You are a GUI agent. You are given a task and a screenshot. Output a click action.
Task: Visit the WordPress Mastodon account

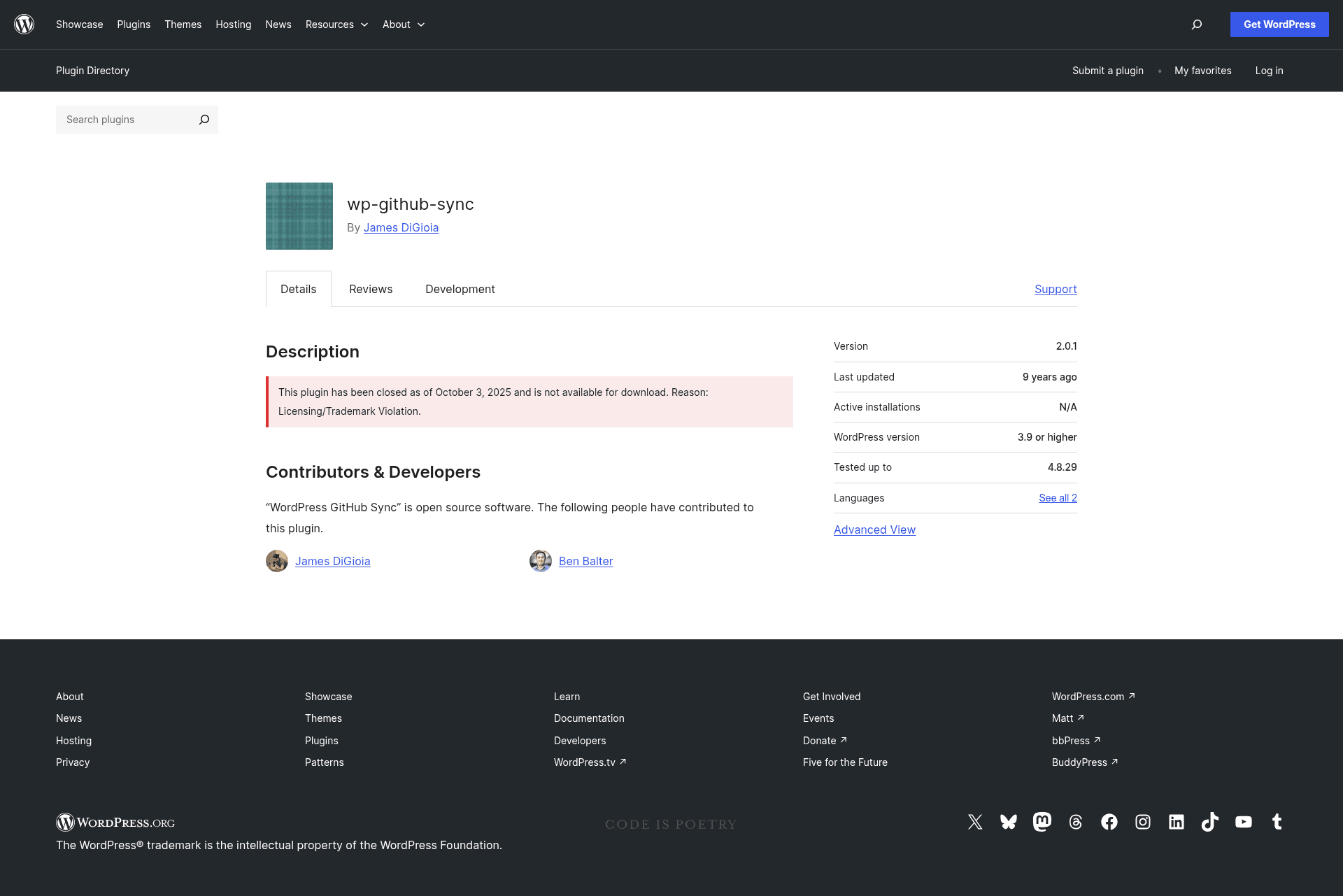click(x=1042, y=822)
